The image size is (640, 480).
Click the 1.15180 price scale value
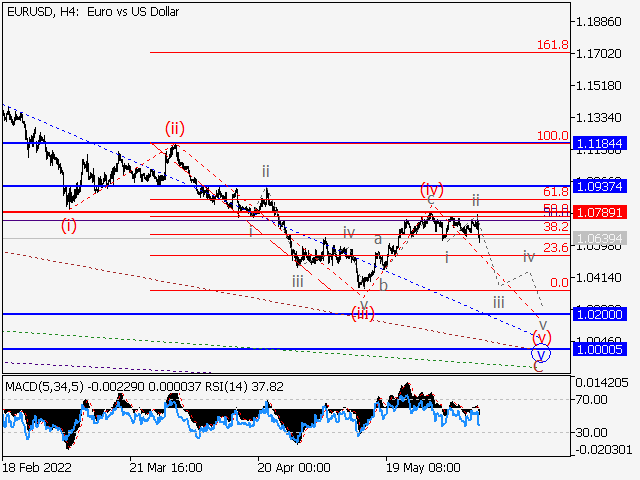[598, 86]
